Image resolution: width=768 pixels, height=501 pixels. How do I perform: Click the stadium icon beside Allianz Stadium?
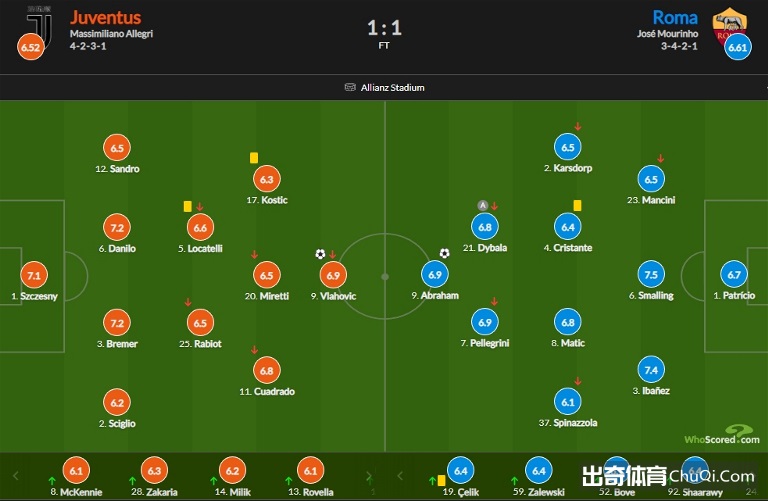(x=350, y=87)
